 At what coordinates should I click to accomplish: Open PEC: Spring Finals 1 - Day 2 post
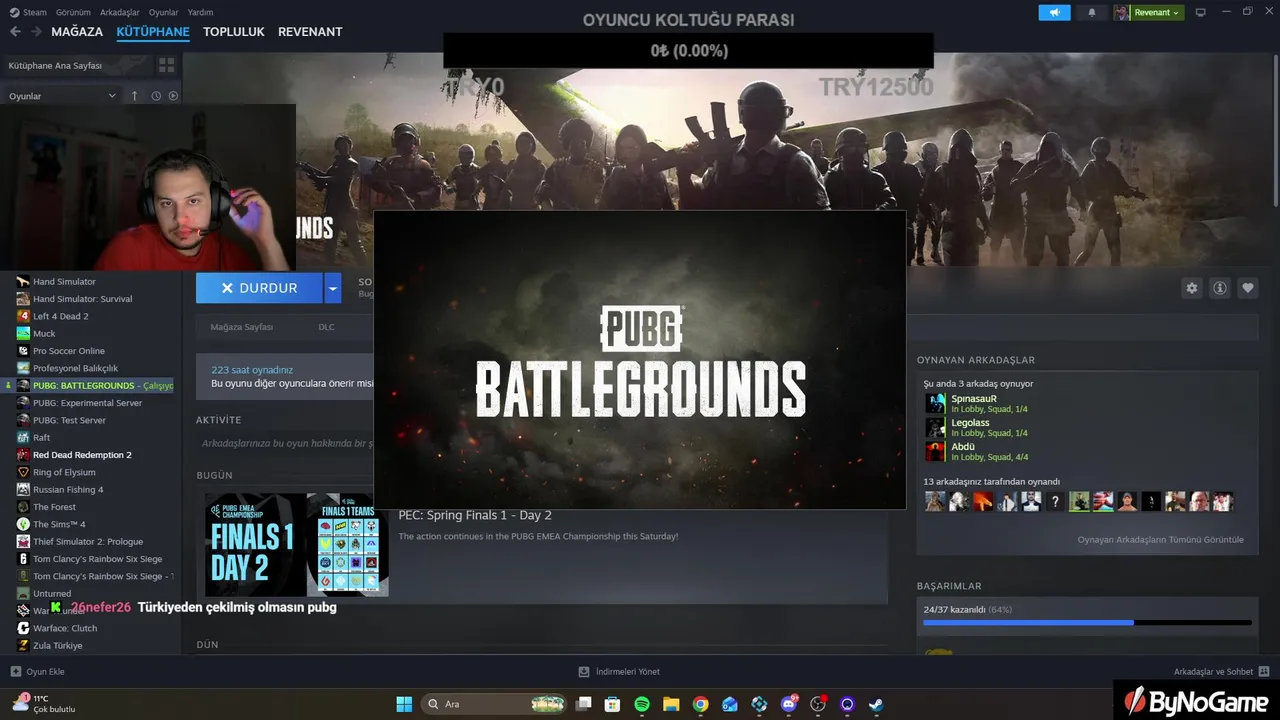pos(475,516)
